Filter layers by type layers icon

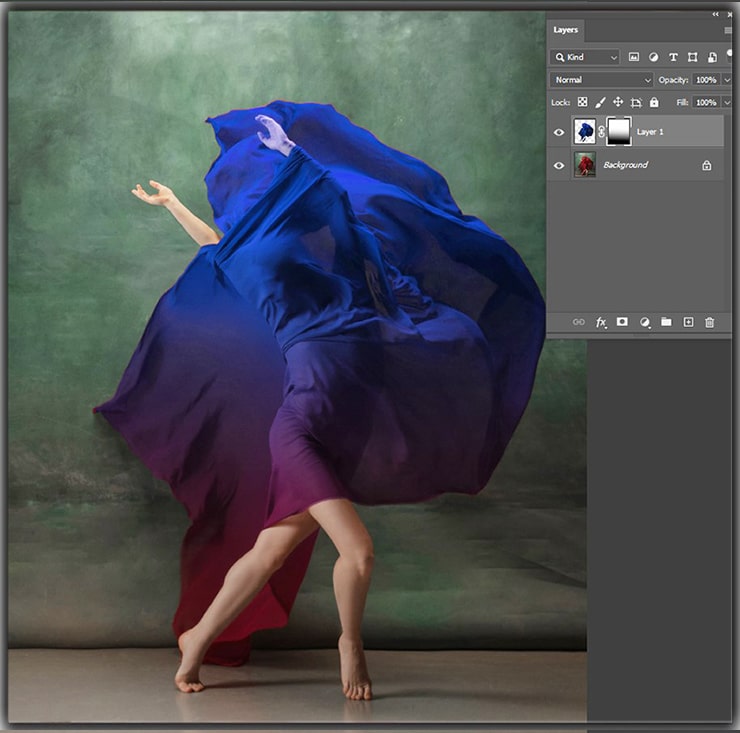coord(673,57)
